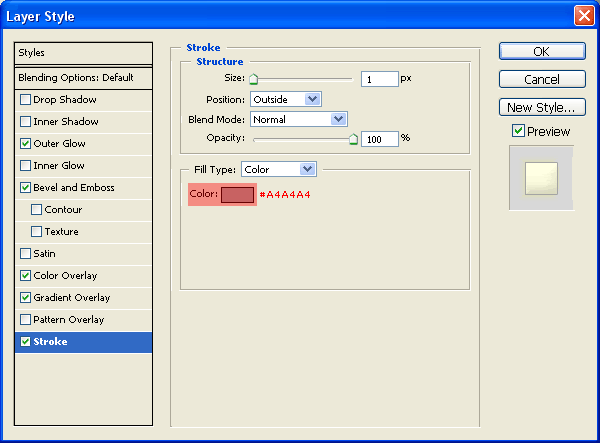
Task: Disable the Bevel and Emboss checkbox
Action: 25,188
